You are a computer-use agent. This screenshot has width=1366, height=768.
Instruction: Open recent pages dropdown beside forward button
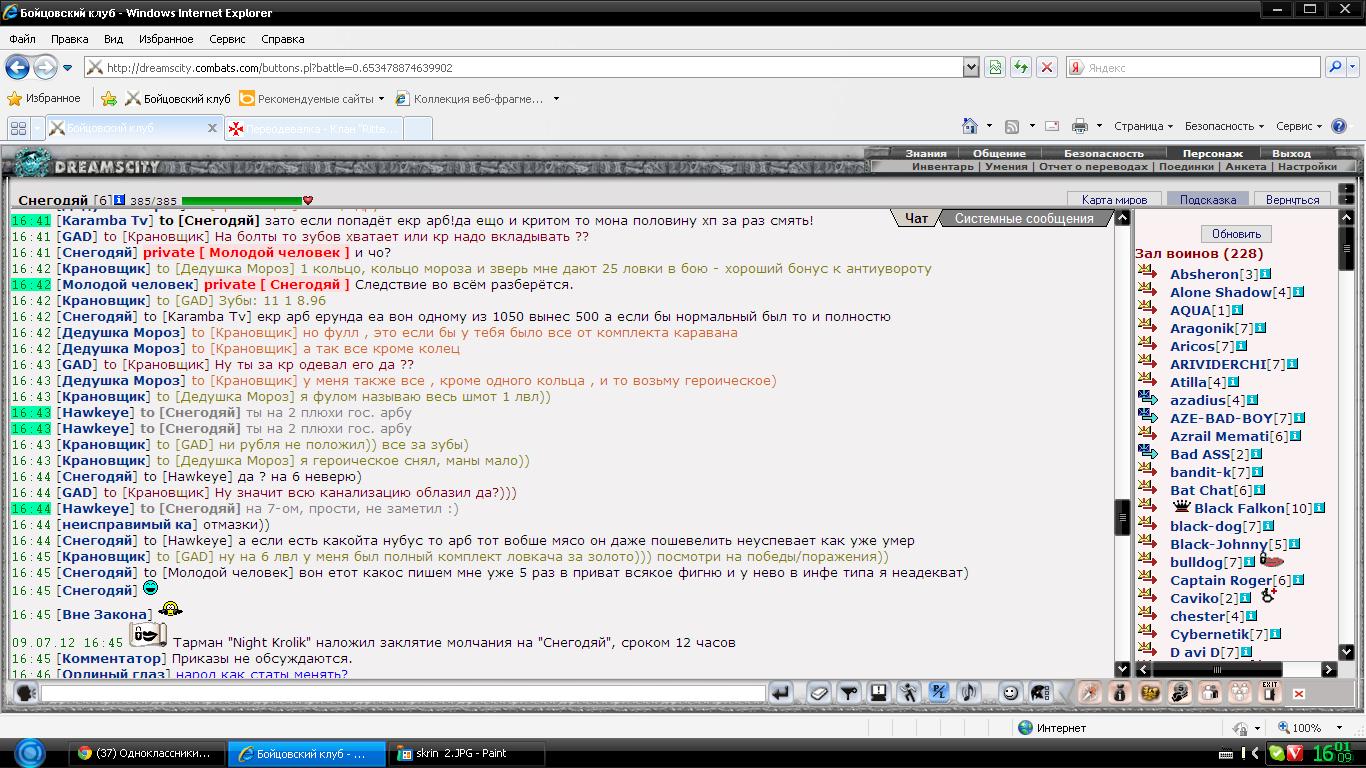point(67,68)
